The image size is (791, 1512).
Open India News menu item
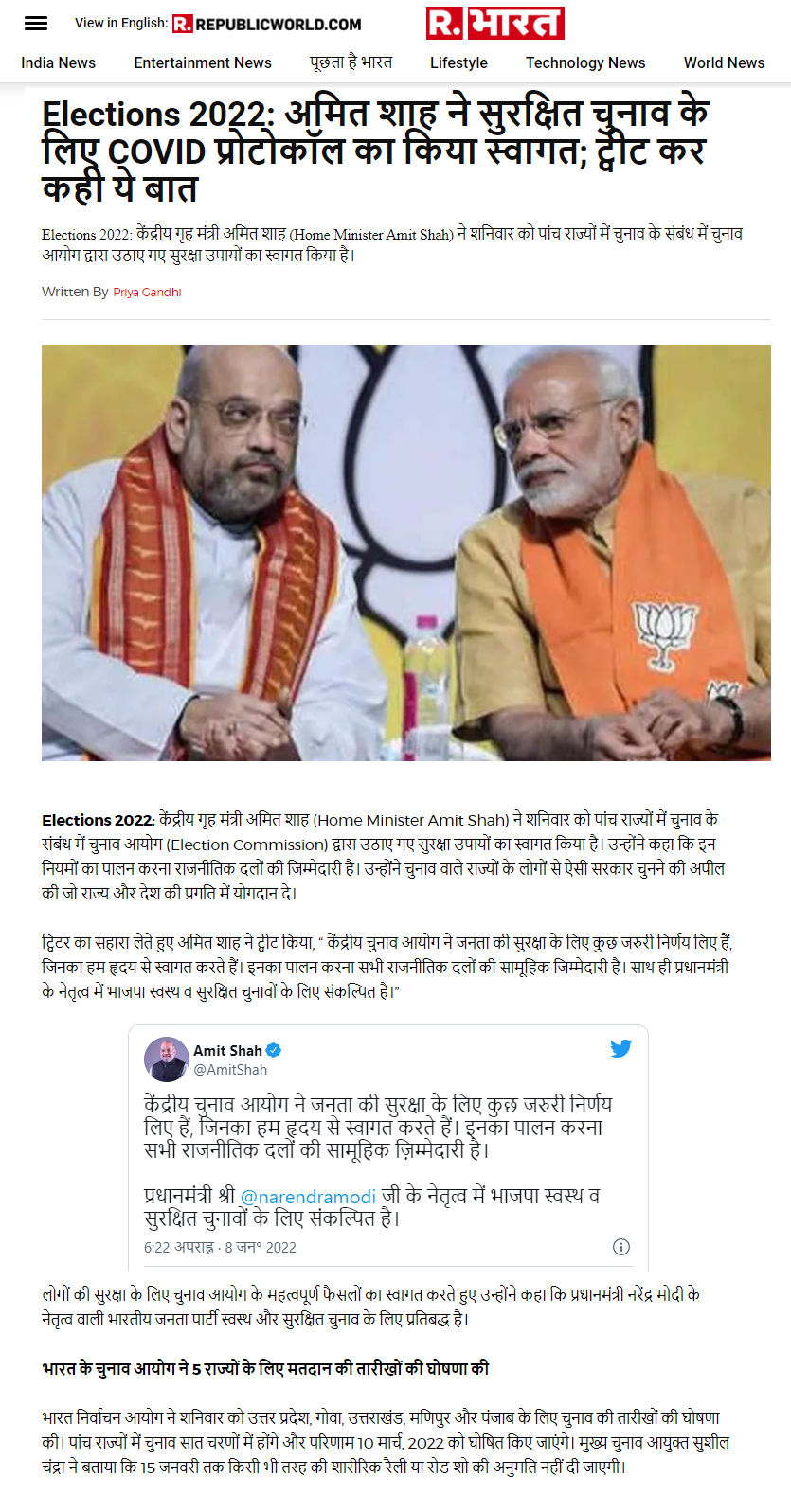(59, 62)
